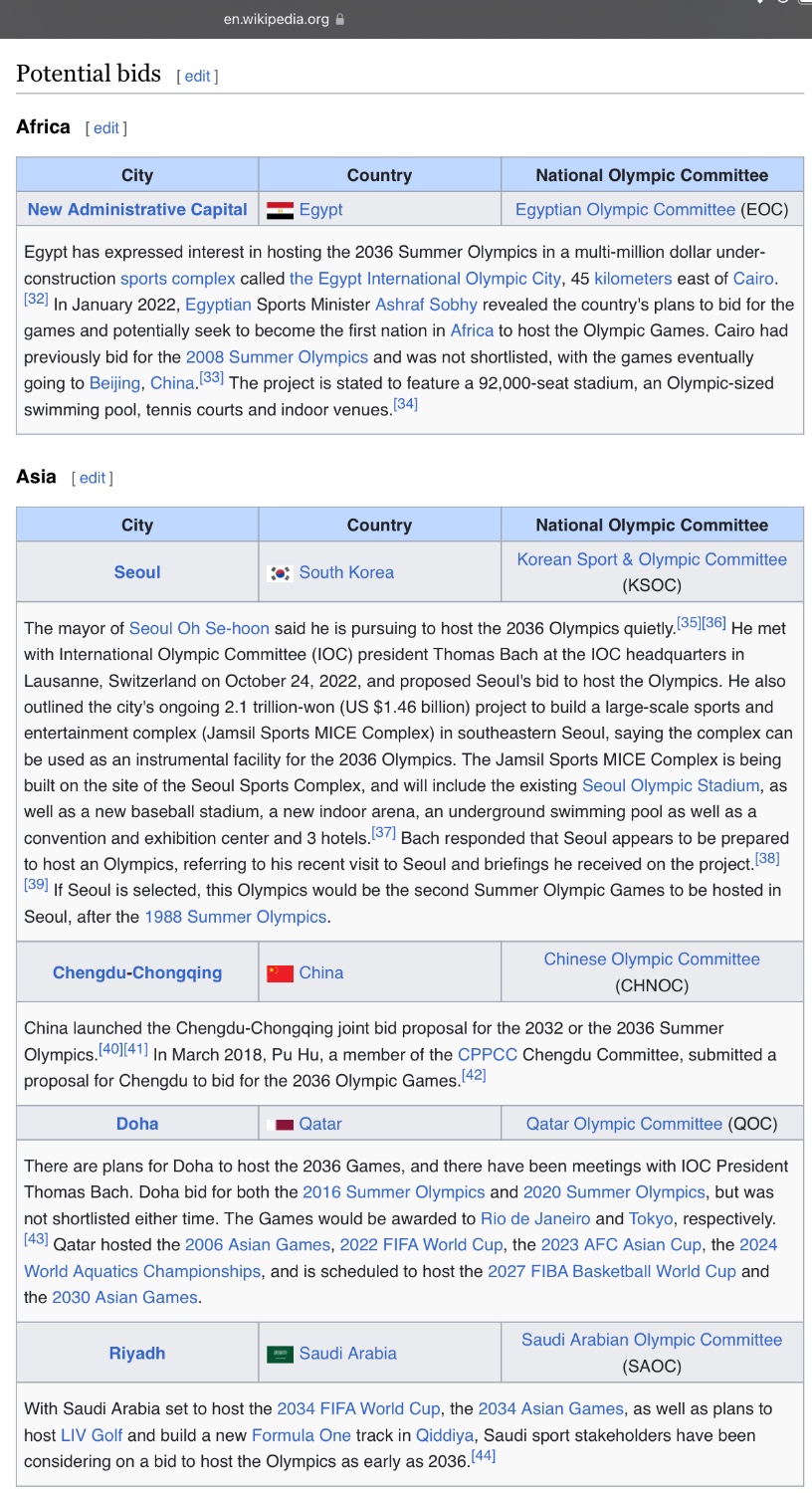
Task: Click the Egypt flag icon
Action: click(x=280, y=210)
